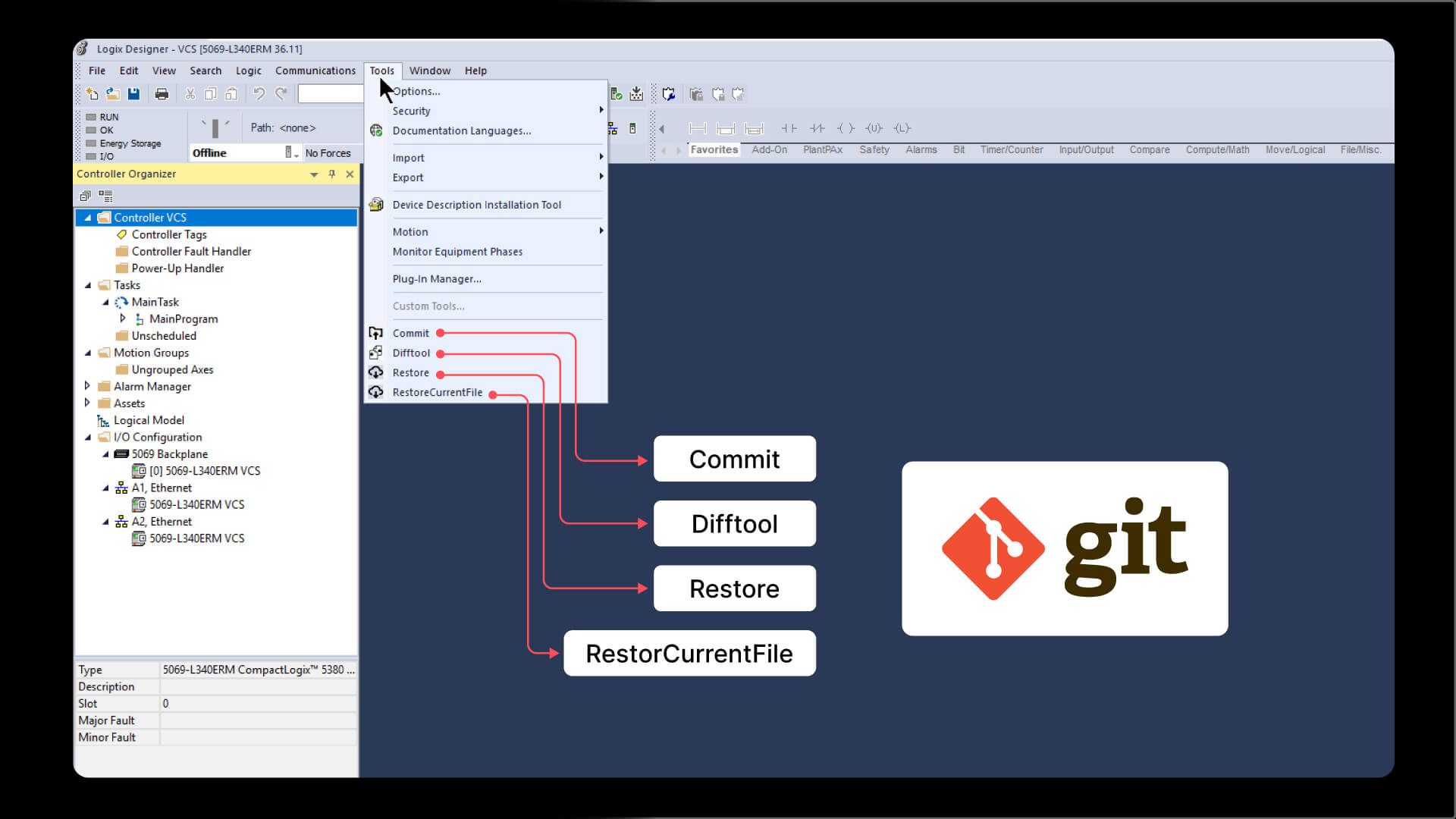Toggle the auto-hide pin on Controller Organizer
The width and height of the screenshot is (1456, 819).
(x=331, y=174)
